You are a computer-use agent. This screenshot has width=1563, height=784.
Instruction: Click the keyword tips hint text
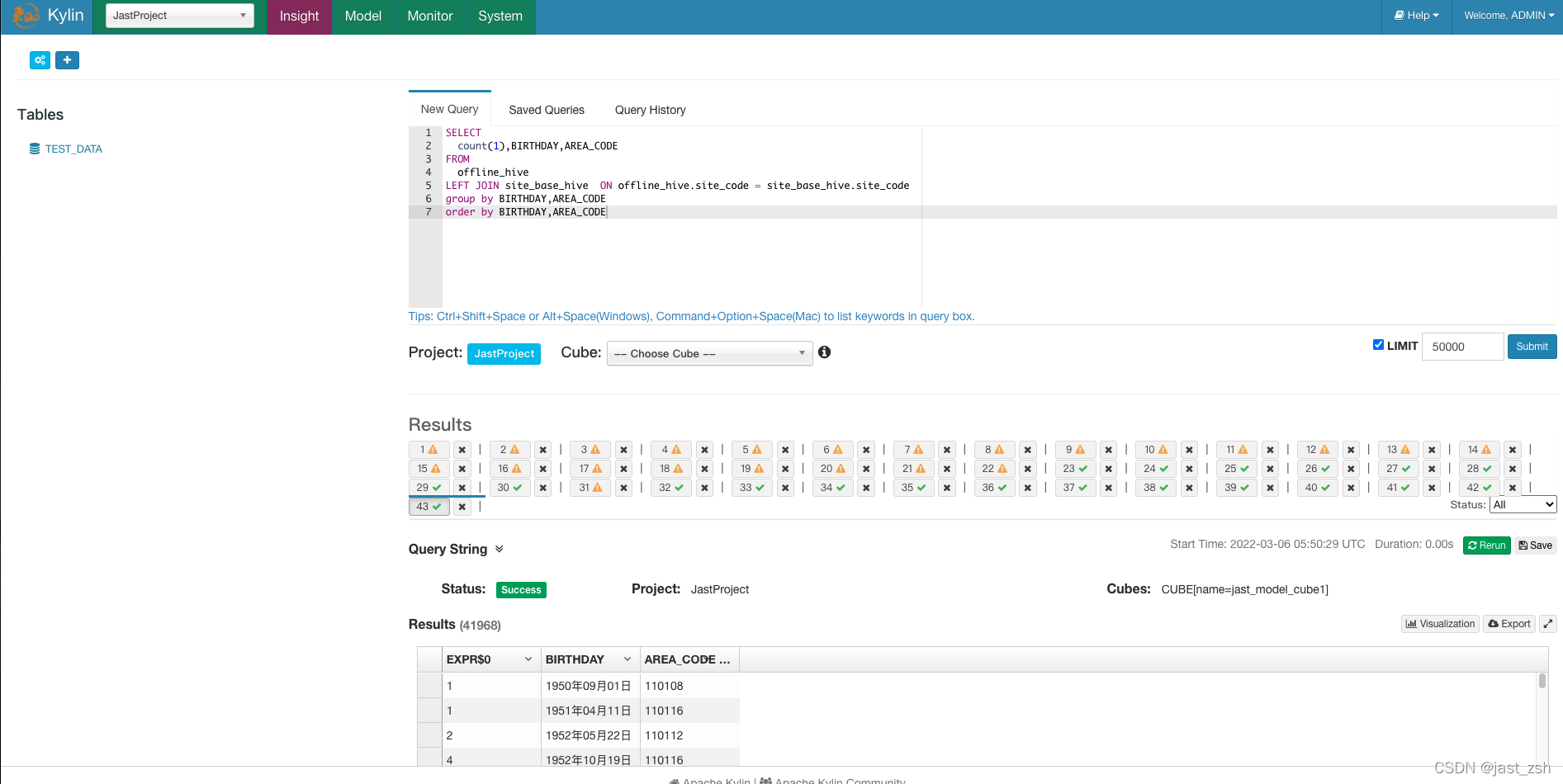(x=691, y=317)
